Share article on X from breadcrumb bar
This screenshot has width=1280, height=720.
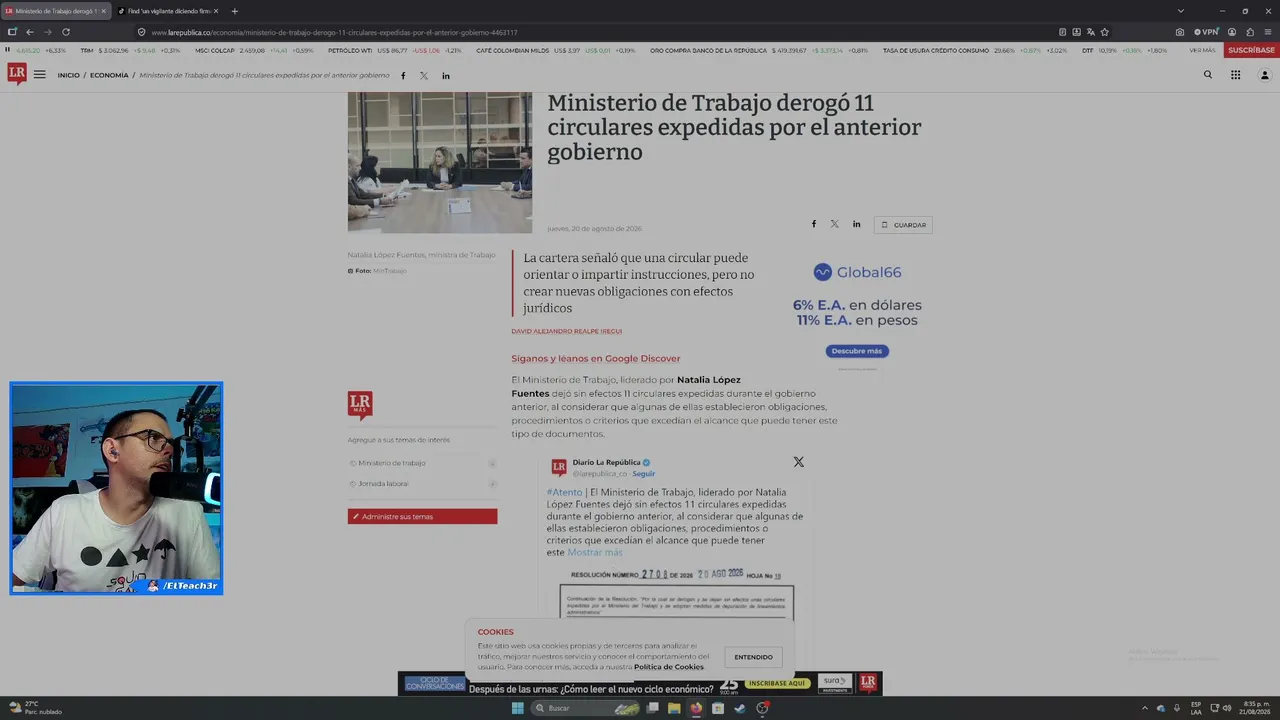[424, 76]
